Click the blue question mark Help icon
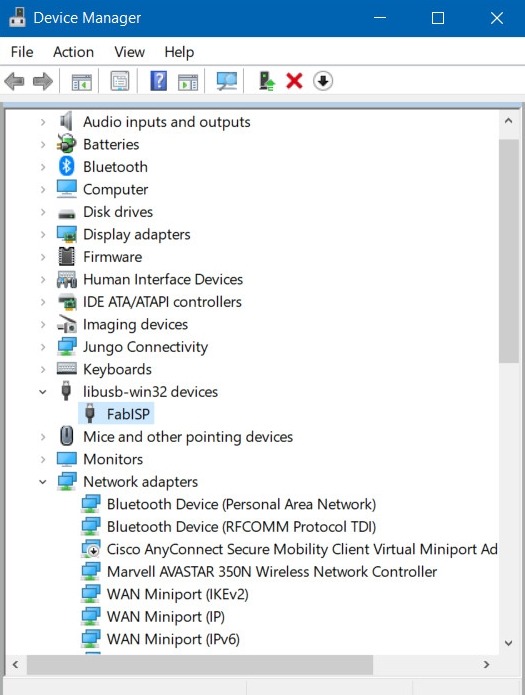The height and width of the screenshot is (695, 525). [158, 81]
